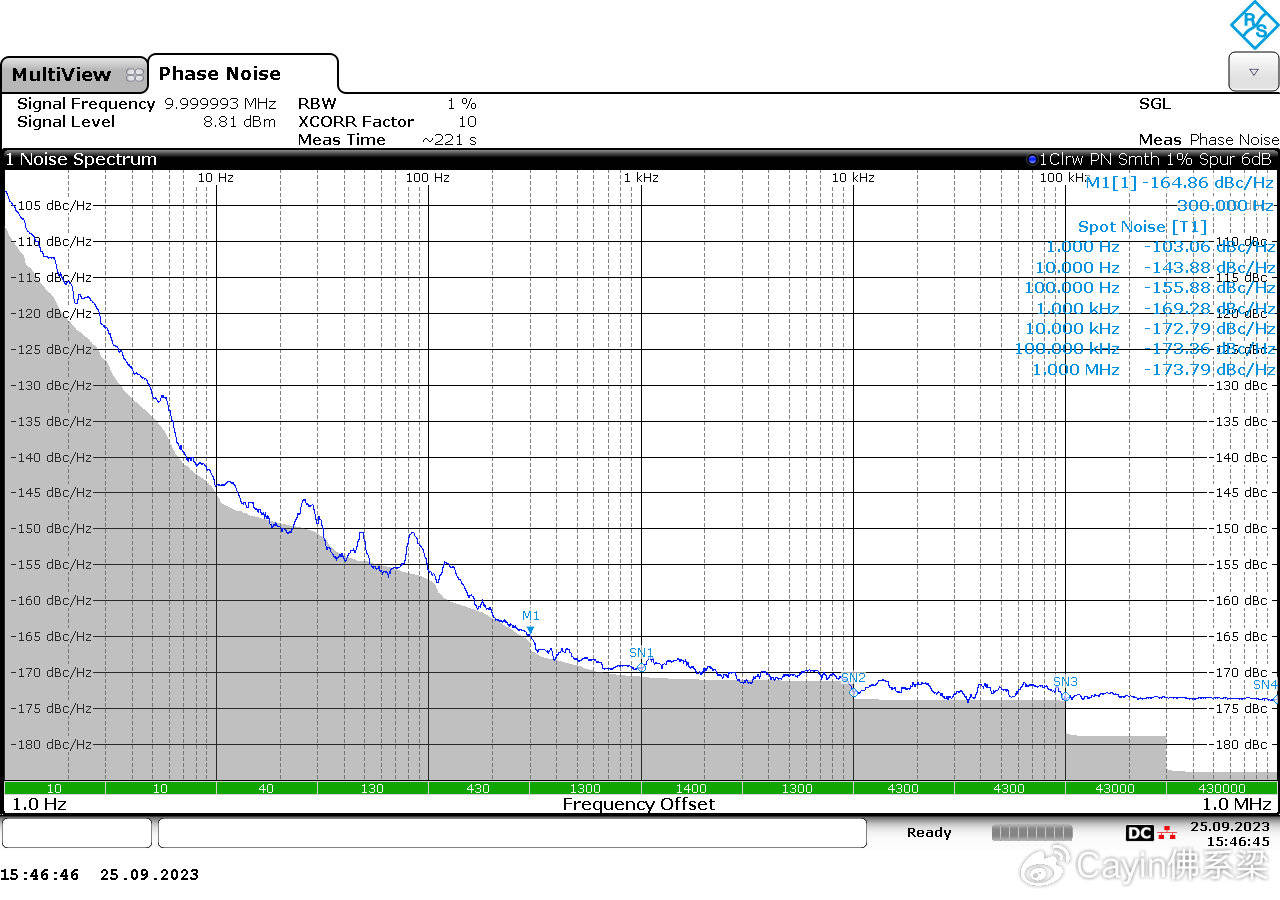This screenshot has width=1280, height=900.
Task: Click the blue trace indicator dot before 1Clrw
Action: click(1032, 159)
